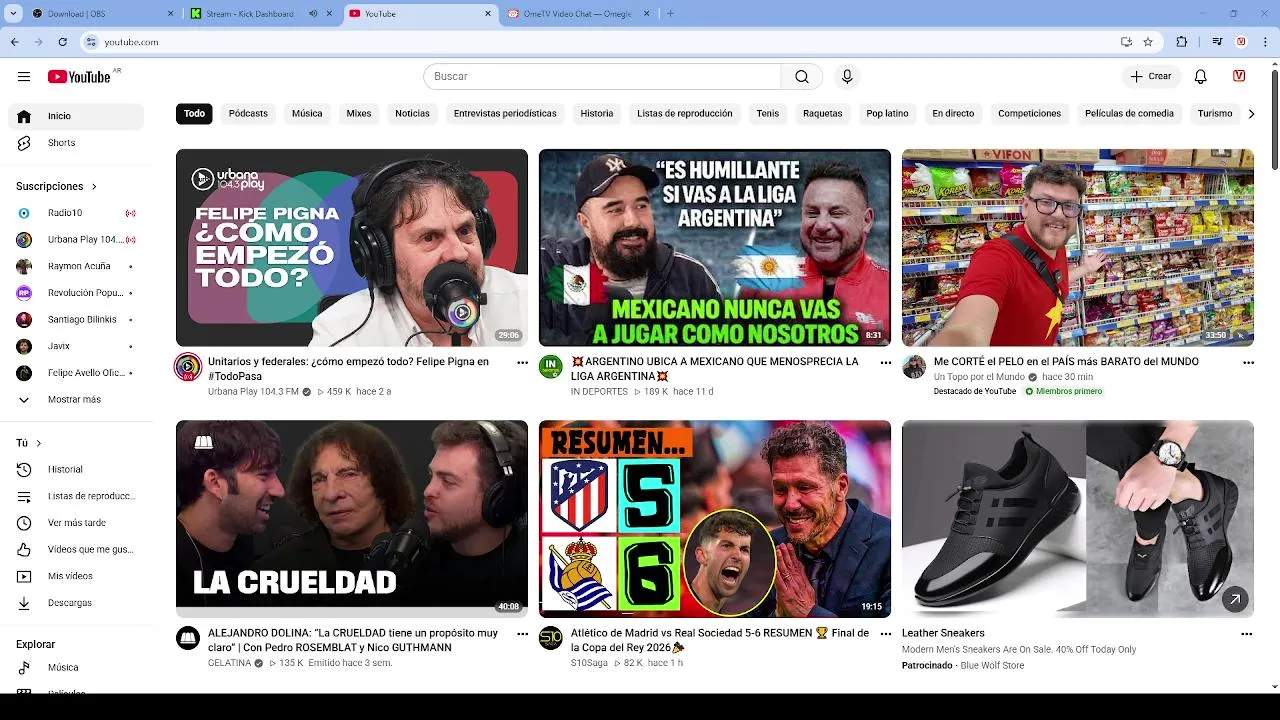Click the Buscar search field
This screenshot has height=720, width=1280.
(x=602, y=77)
